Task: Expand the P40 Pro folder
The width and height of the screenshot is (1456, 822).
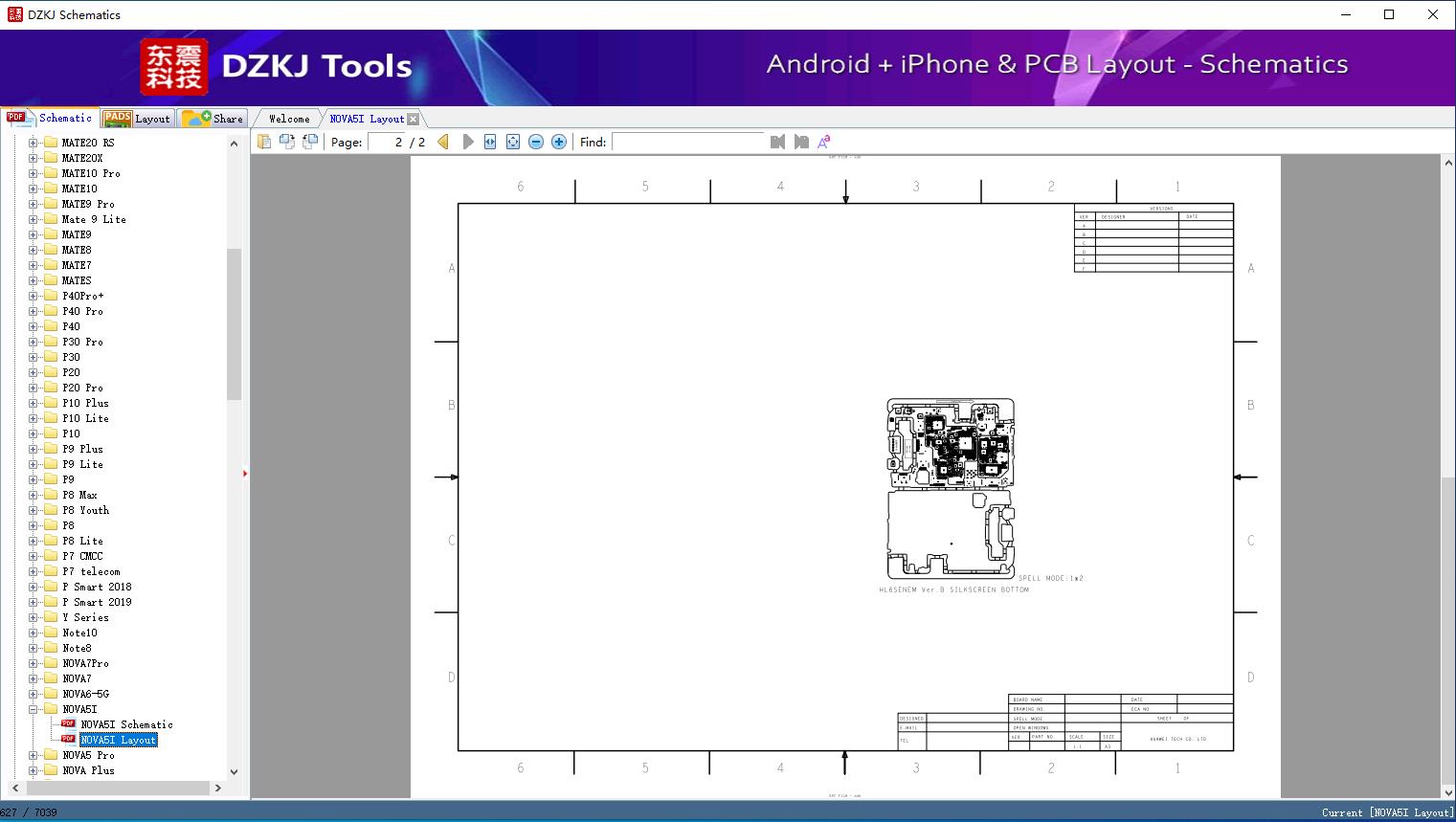Action: [33, 311]
